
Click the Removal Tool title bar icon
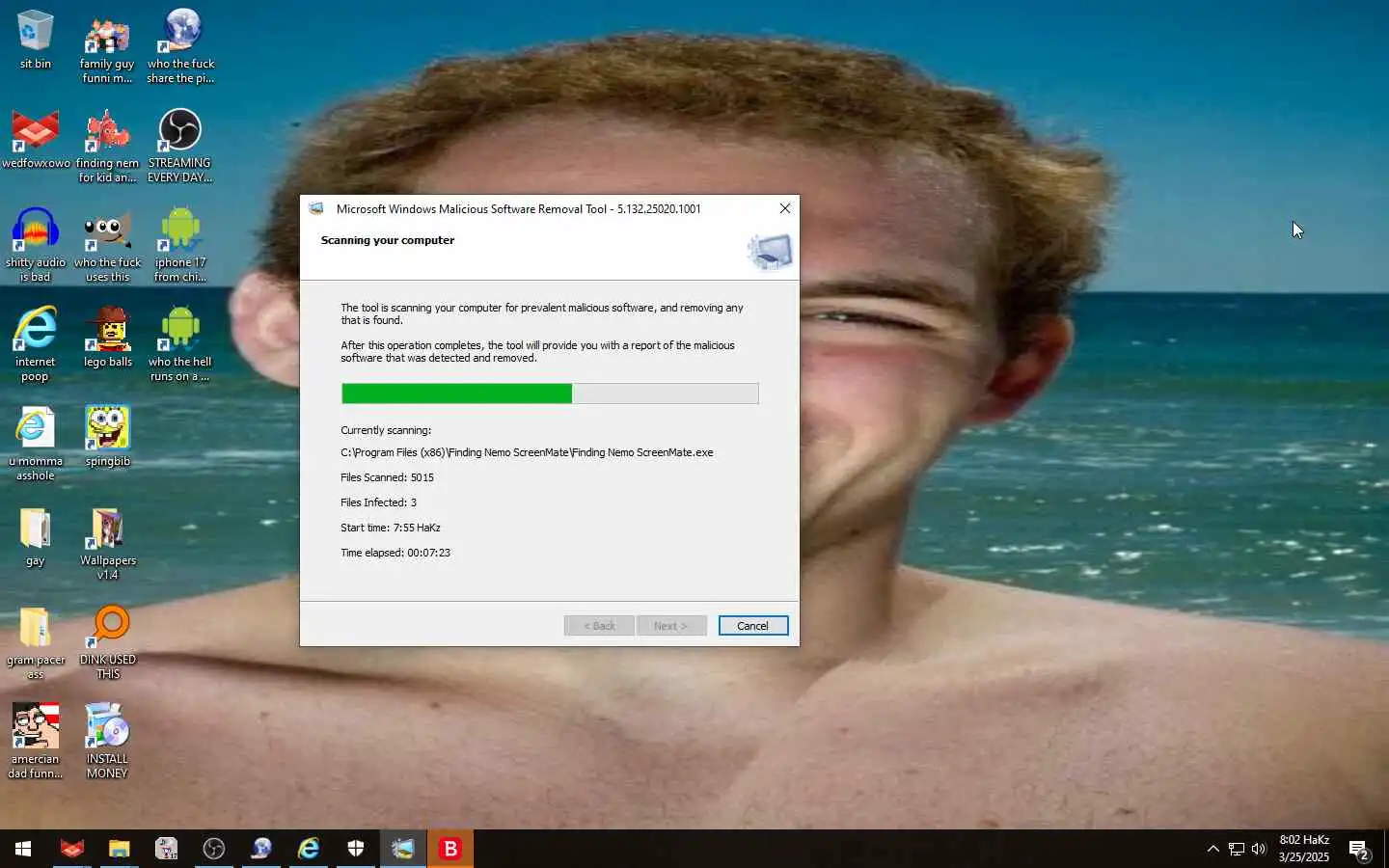point(316,208)
